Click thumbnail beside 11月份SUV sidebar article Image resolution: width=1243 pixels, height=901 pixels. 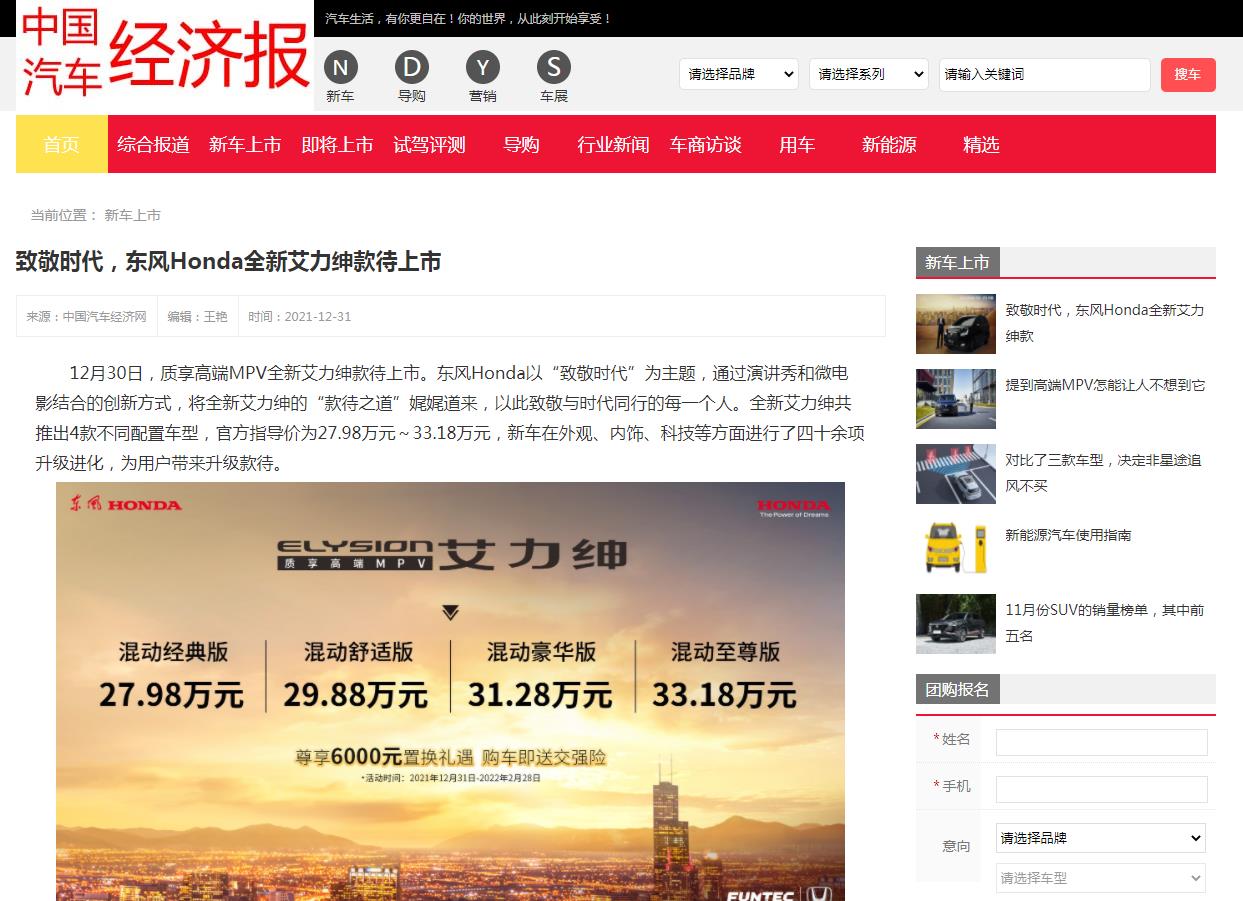click(956, 624)
